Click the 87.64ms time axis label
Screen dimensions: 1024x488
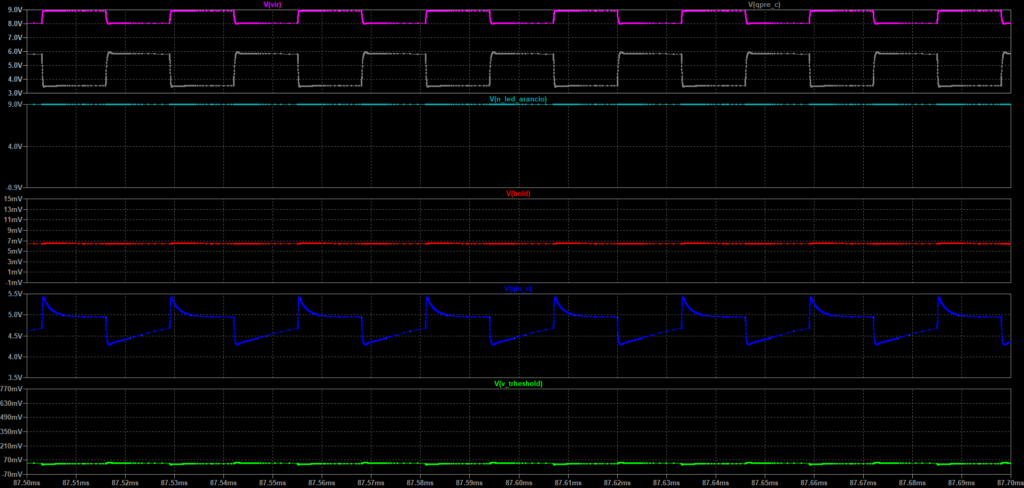tap(715, 483)
